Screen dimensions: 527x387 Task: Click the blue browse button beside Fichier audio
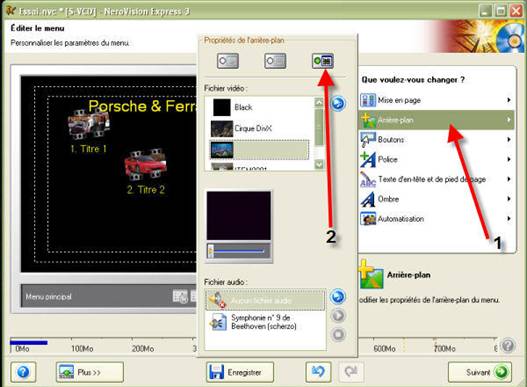338,297
